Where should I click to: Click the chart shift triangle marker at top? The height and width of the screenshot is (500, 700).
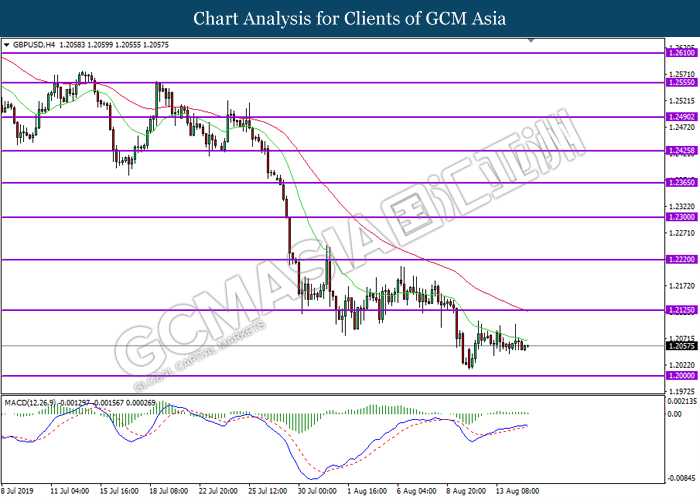click(531, 41)
